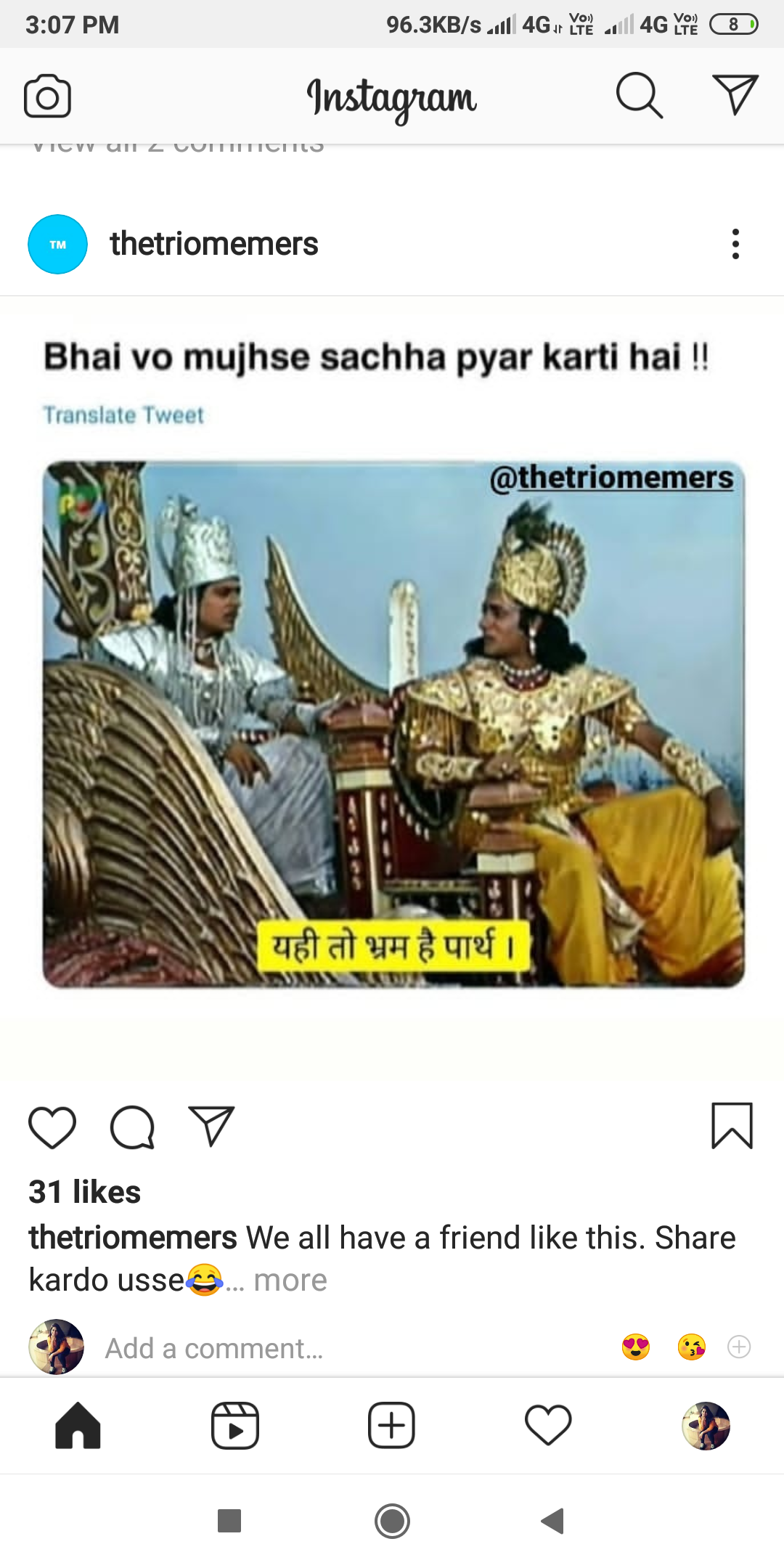Insert heart-eyes emoji quick reaction
784x1568 pixels.
pos(636,1347)
